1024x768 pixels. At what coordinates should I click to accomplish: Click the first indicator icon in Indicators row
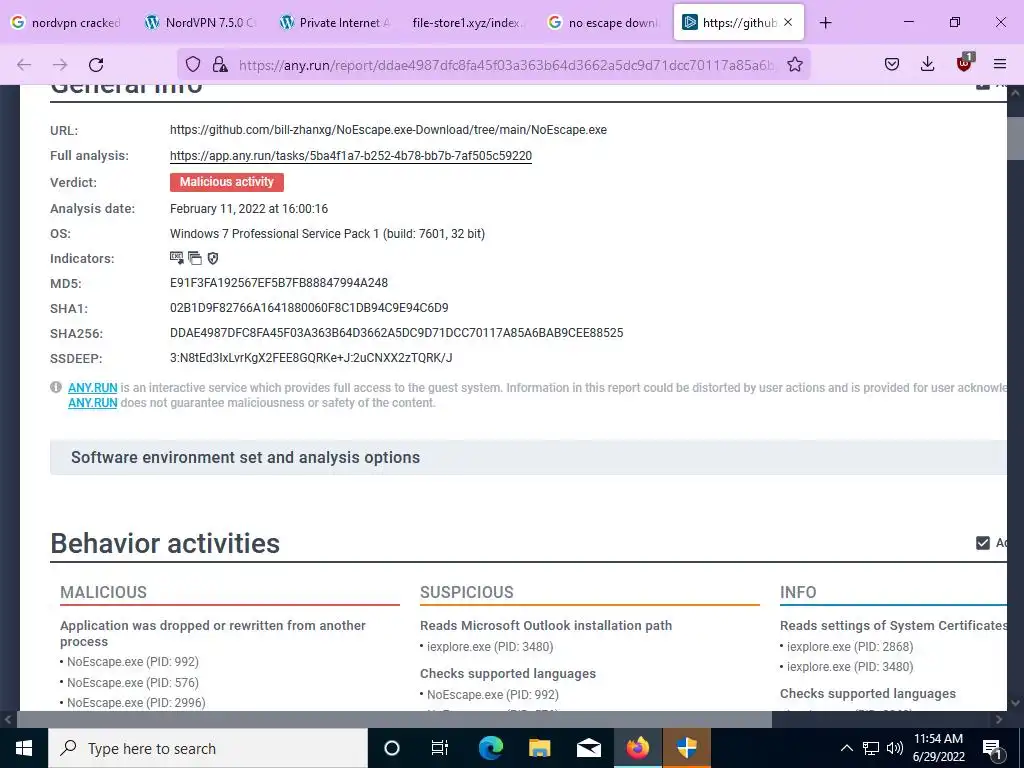coord(176,258)
